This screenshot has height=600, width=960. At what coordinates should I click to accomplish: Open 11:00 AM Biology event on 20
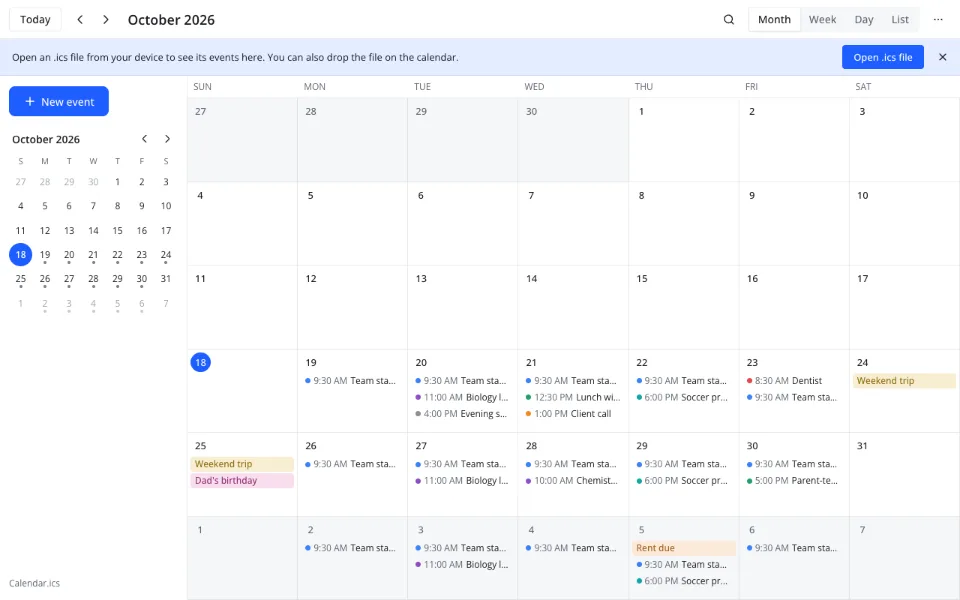point(461,397)
